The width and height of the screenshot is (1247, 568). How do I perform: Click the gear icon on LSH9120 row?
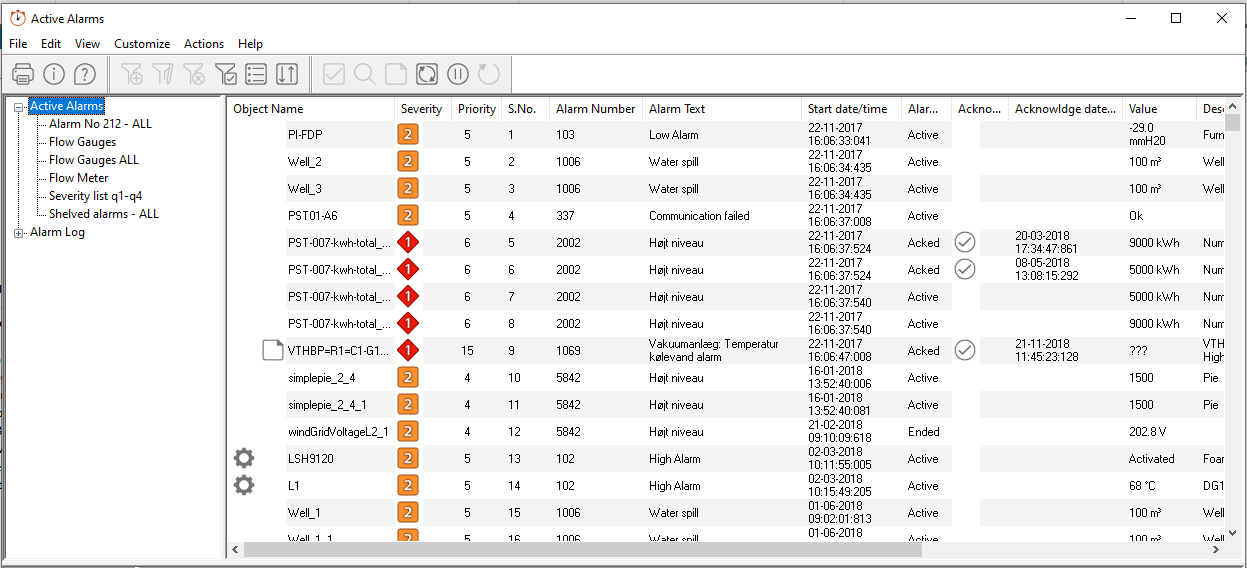point(244,458)
